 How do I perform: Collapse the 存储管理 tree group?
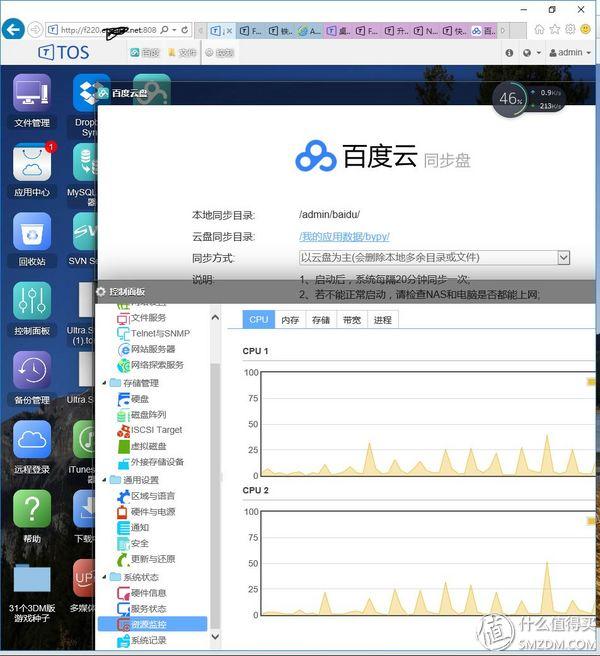click(x=104, y=383)
